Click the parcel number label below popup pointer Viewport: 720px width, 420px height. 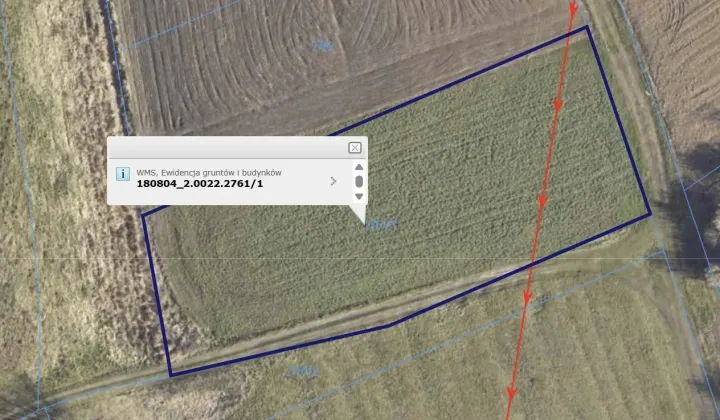[381, 225]
